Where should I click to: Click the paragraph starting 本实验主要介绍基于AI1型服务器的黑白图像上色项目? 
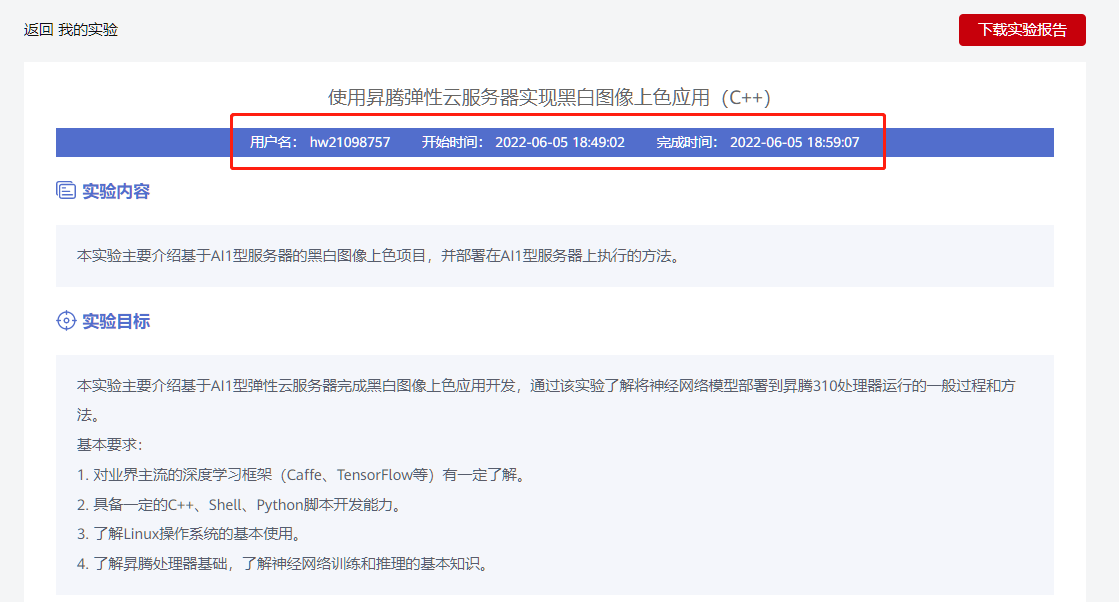pyautogui.click(x=378, y=256)
